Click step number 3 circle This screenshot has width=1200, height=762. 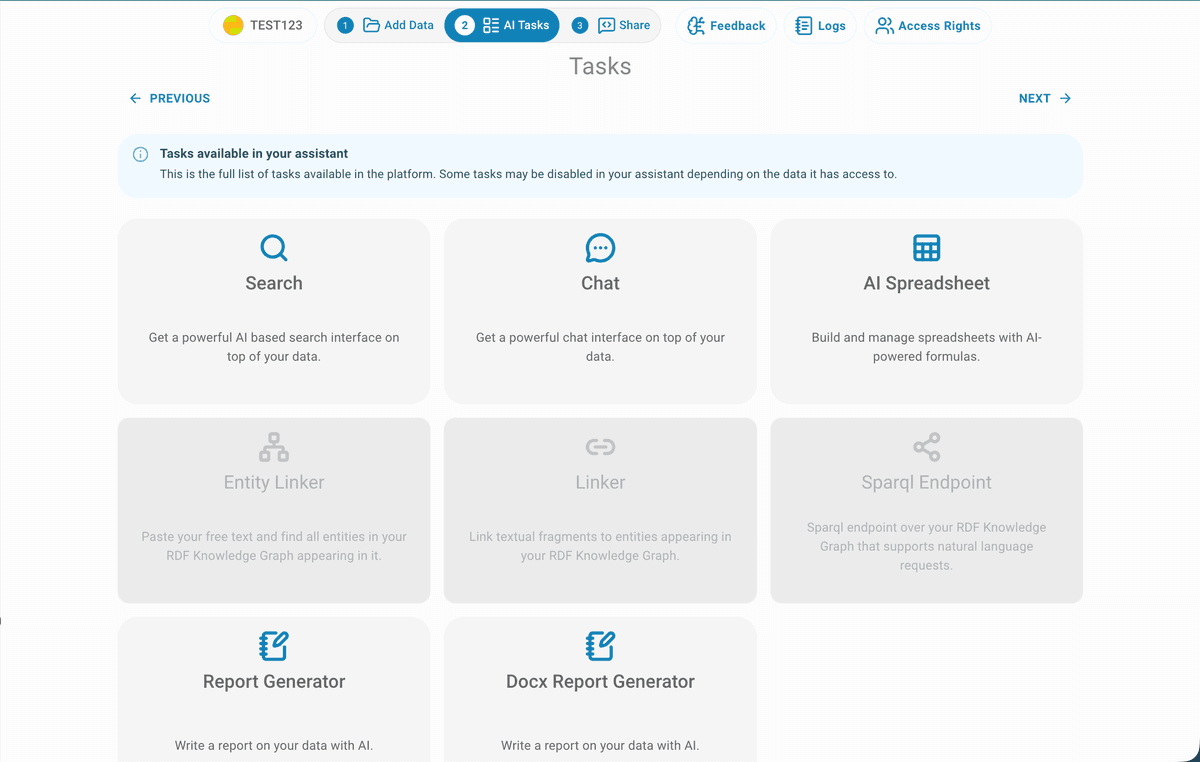pos(580,25)
